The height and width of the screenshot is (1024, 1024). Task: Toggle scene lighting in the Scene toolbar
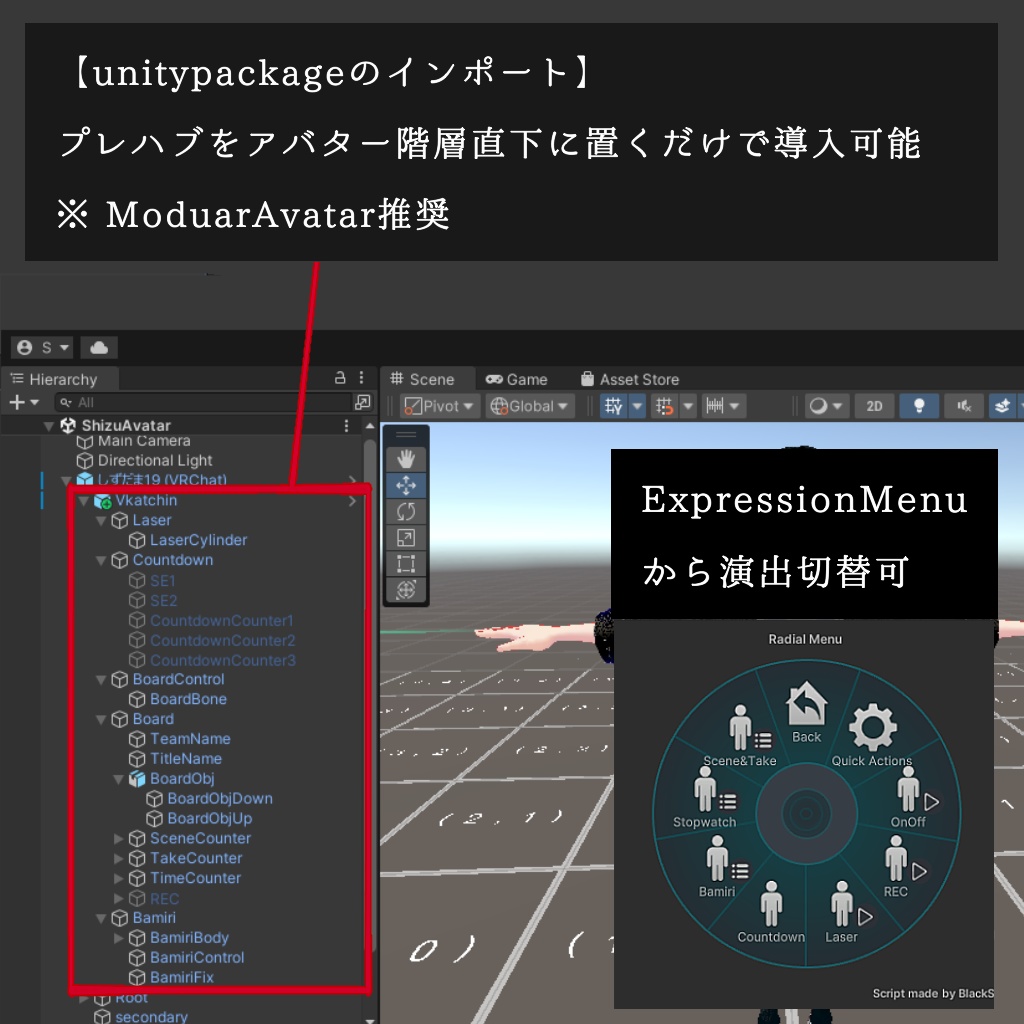click(918, 406)
